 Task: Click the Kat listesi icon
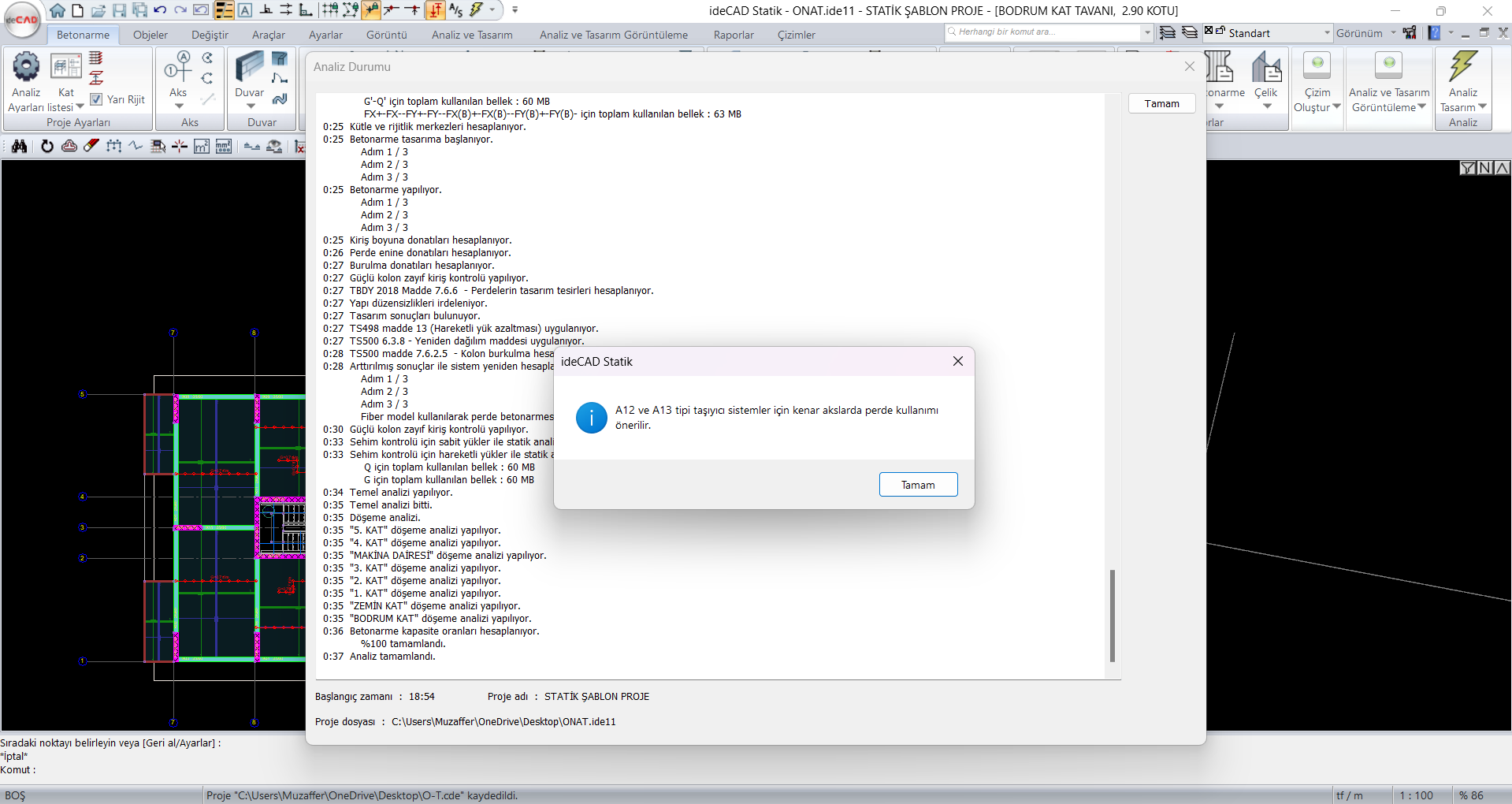[66, 67]
